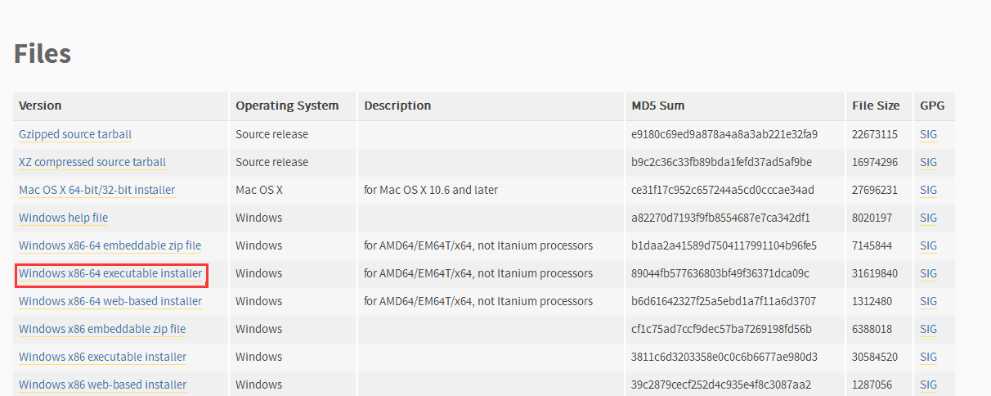991x396 pixels.
Task: Open Windows x86-64 web-based installer link
Action: [111, 301]
